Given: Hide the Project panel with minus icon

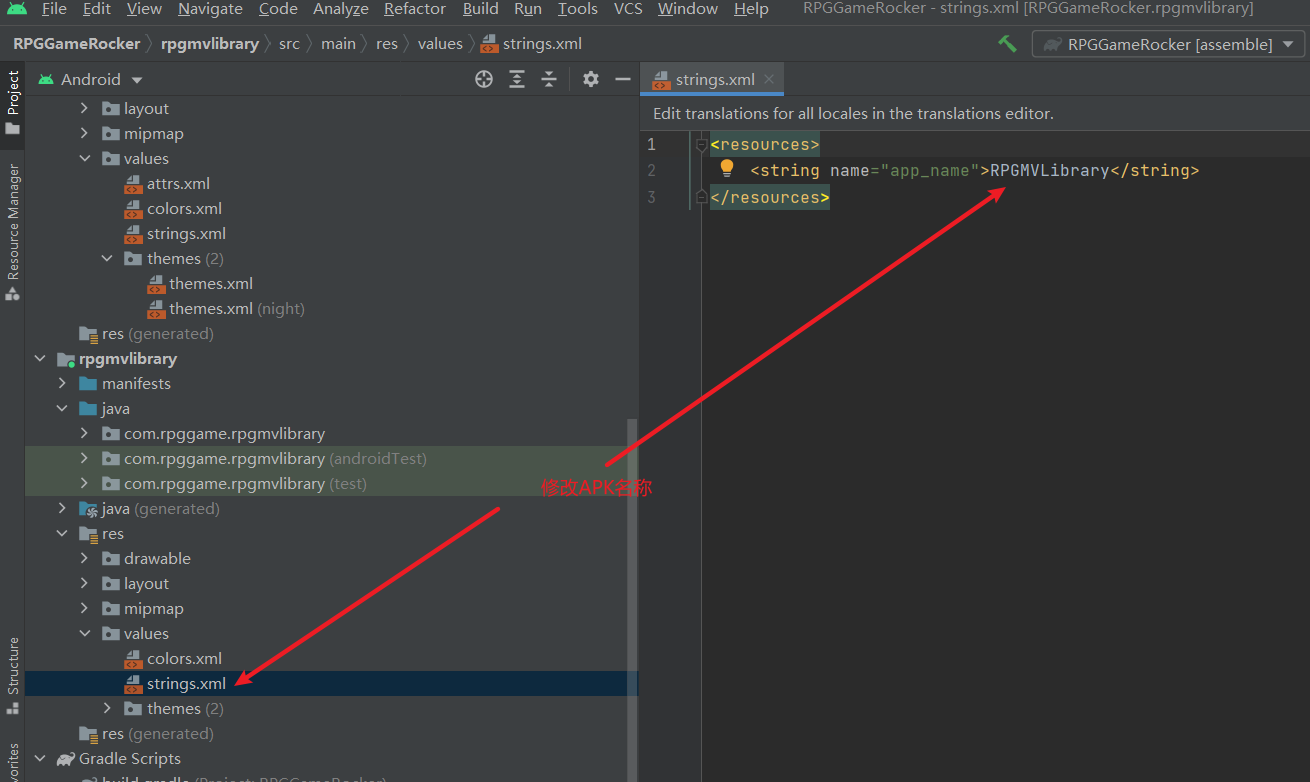Looking at the screenshot, I should click(x=623, y=79).
